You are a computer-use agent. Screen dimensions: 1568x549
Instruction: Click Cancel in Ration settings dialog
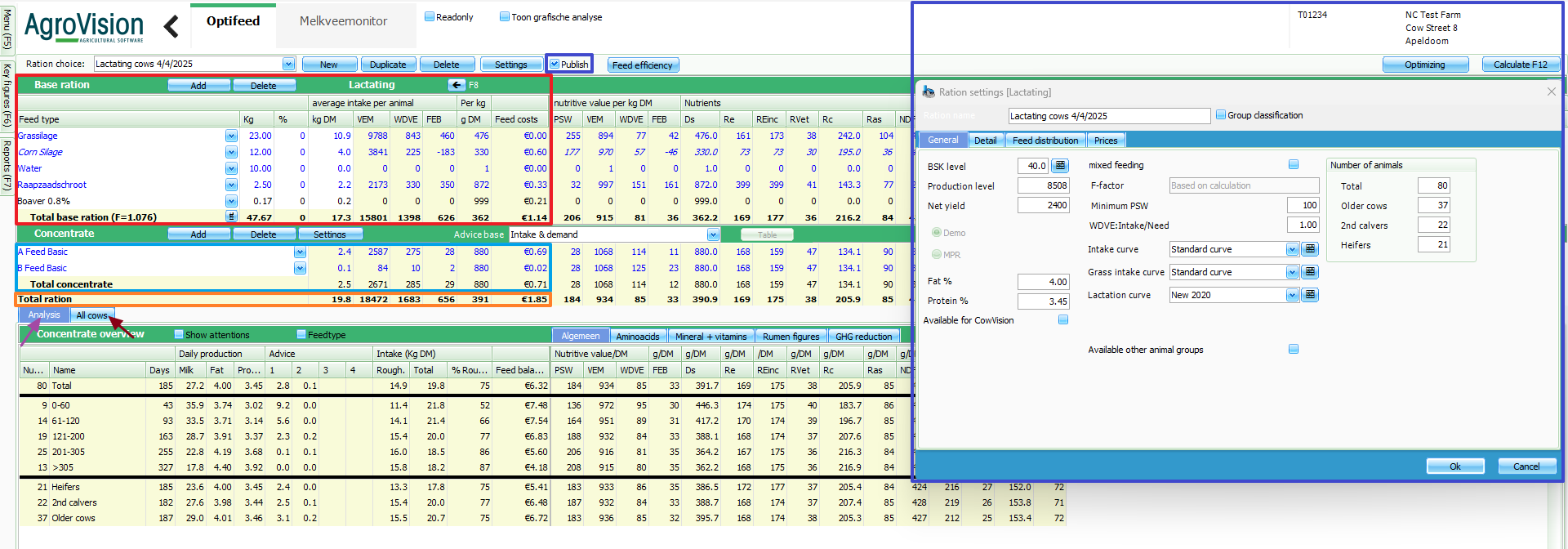1526,466
